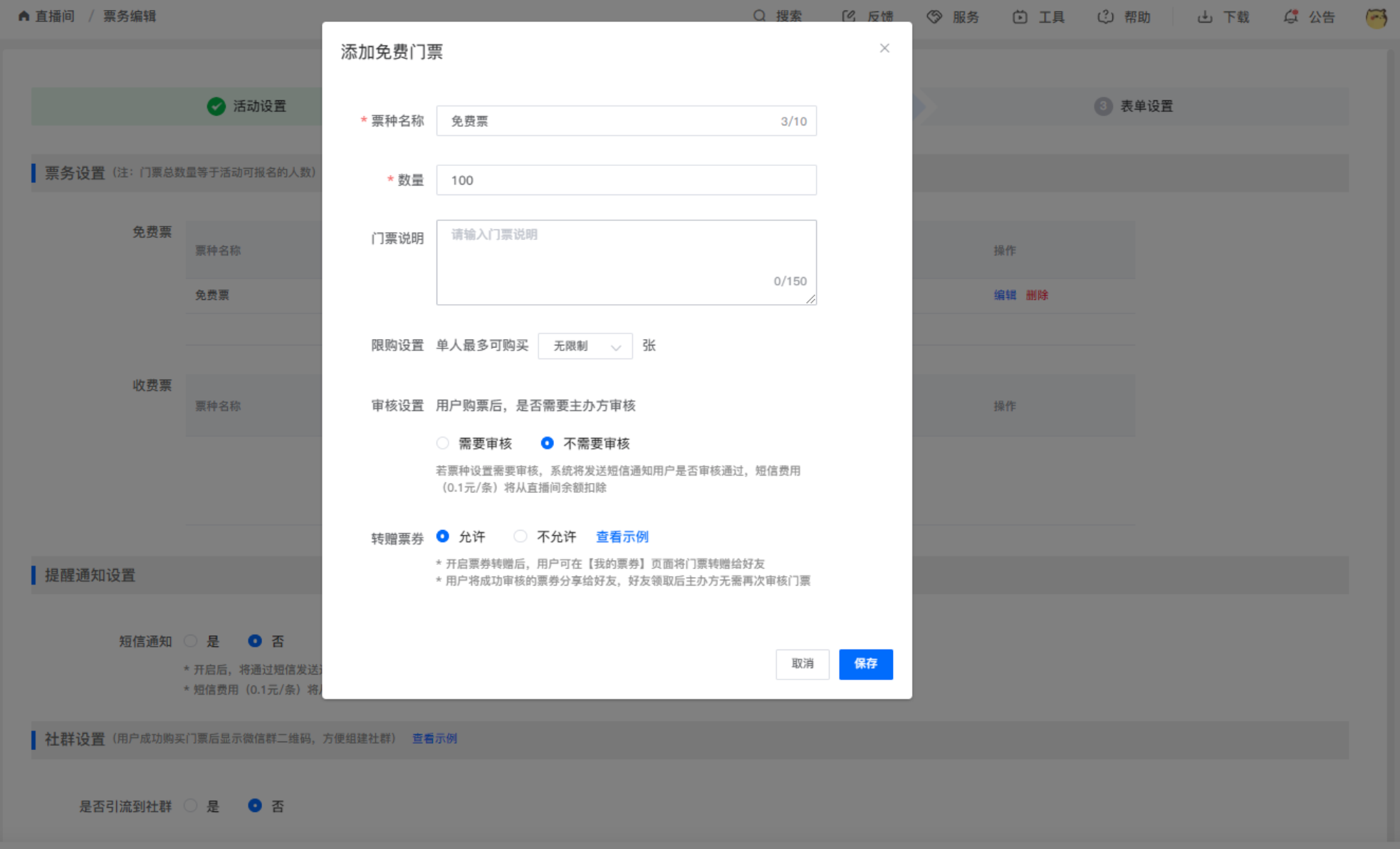Click the 表单设置 step tab
The width and height of the screenshot is (1400, 849).
(x=1145, y=106)
